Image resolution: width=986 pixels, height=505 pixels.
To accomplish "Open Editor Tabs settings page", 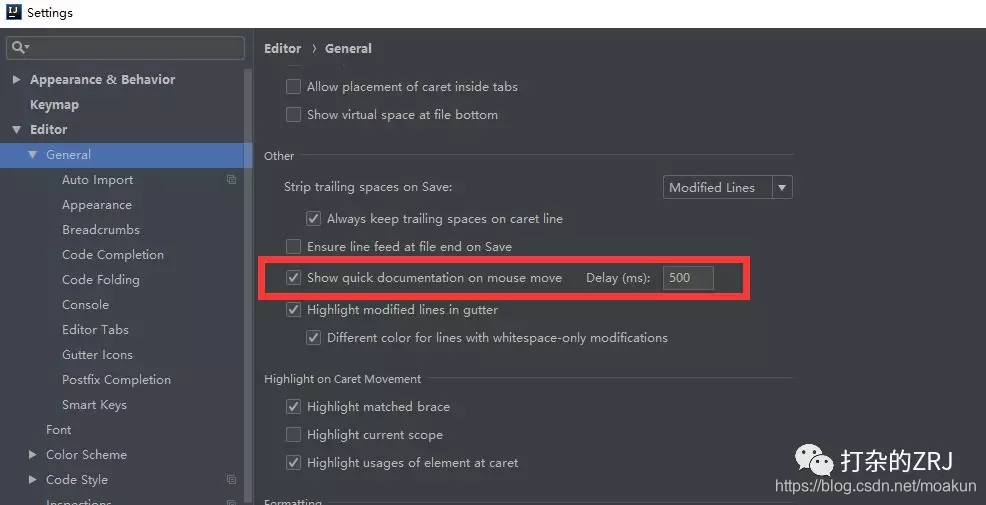I will (95, 330).
